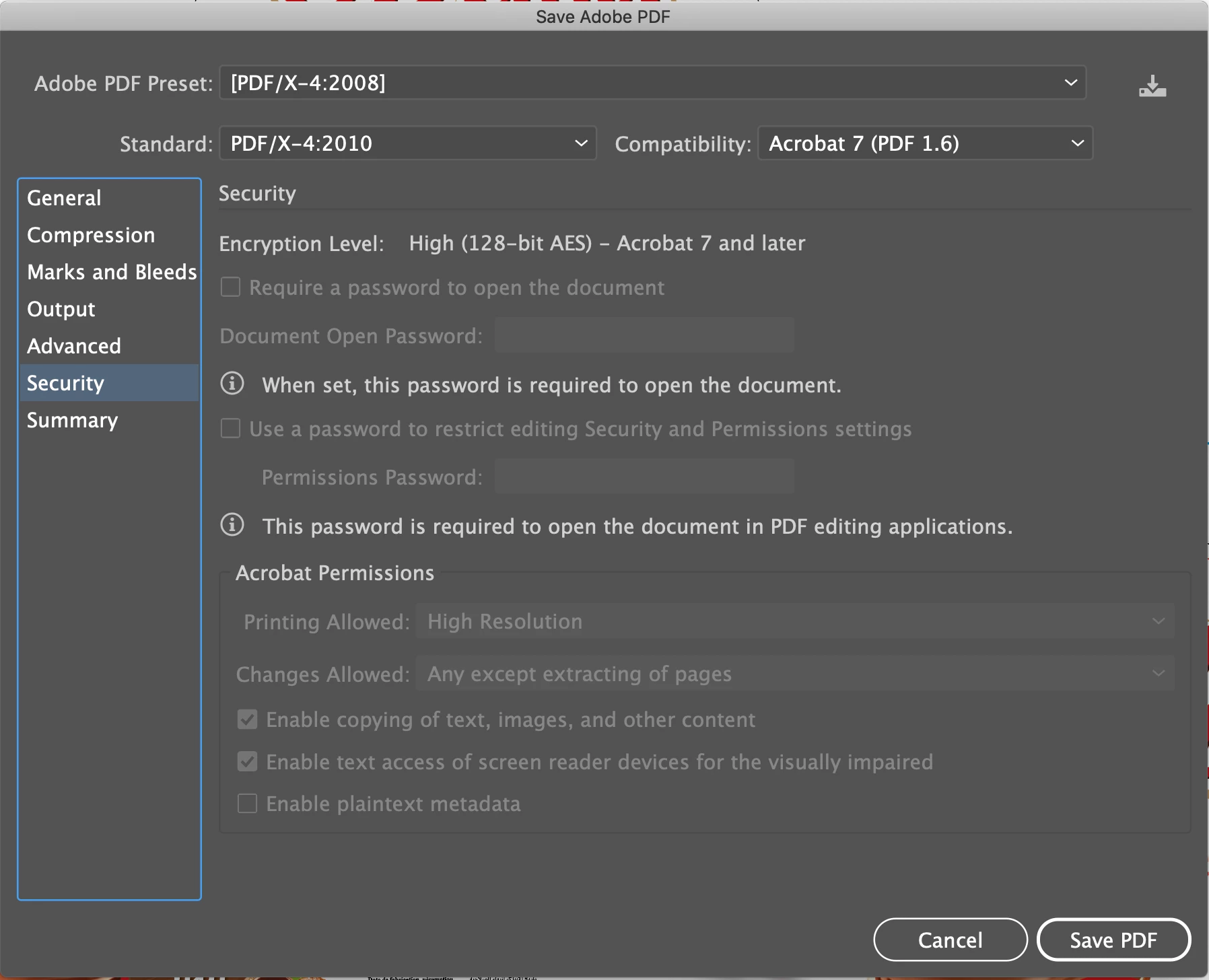This screenshot has height=980, width=1209.
Task: Click the save preset download icon
Action: click(x=1152, y=86)
